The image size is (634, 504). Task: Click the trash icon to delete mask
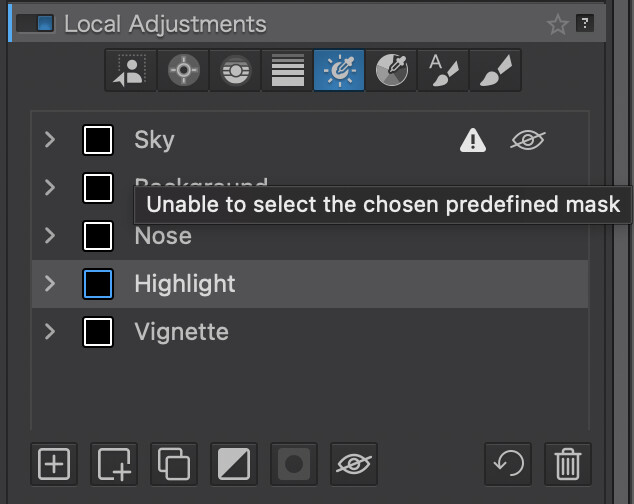click(568, 464)
